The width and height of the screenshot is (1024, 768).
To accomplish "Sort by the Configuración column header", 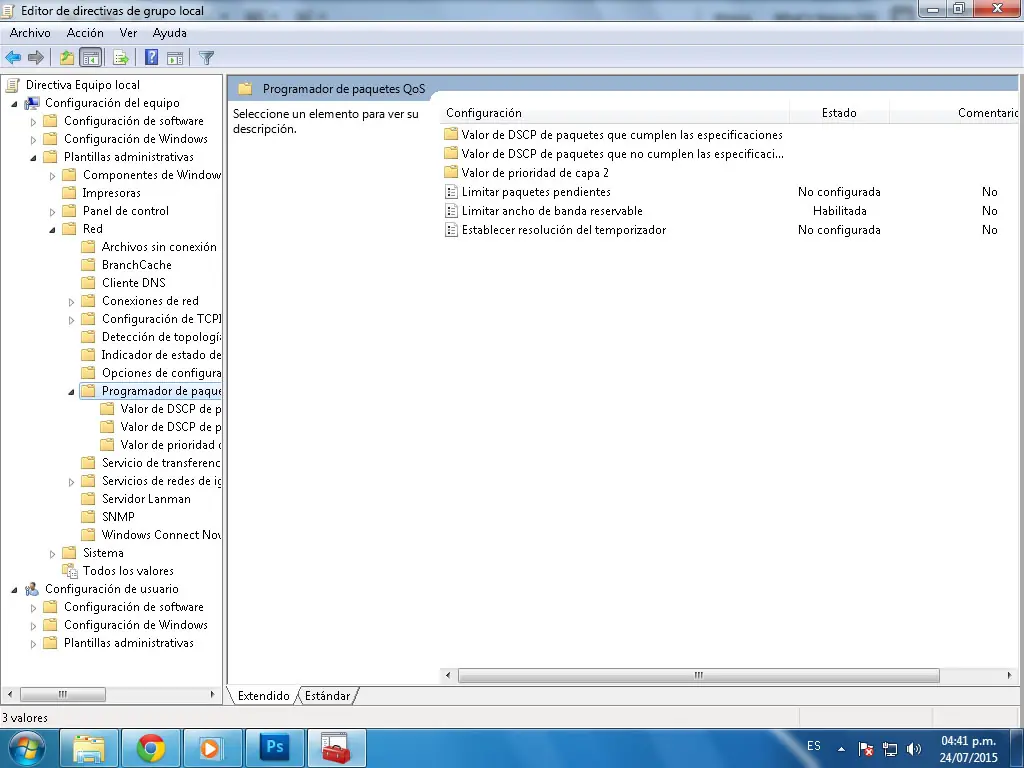I will click(615, 113).
